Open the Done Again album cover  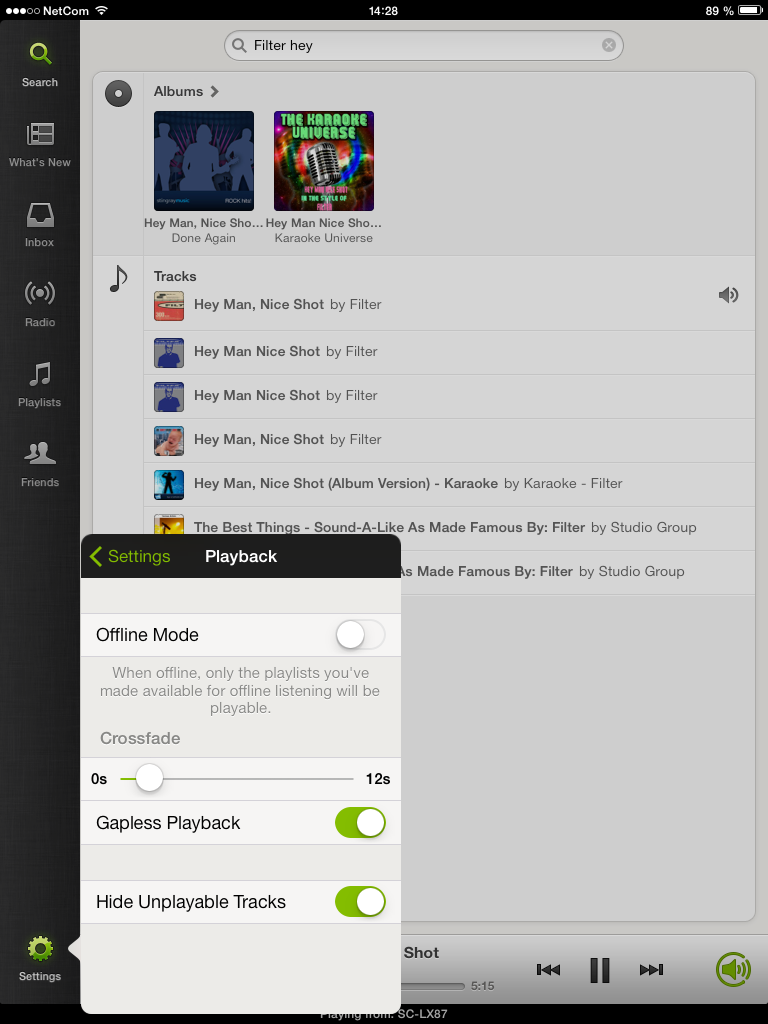204,161
